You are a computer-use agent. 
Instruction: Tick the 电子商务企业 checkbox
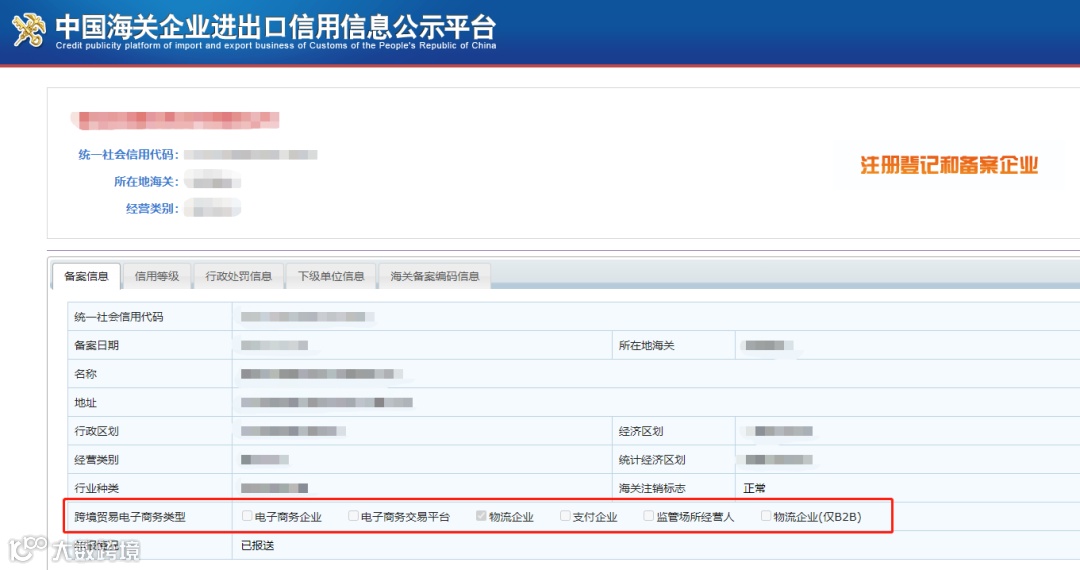[247, 516]
